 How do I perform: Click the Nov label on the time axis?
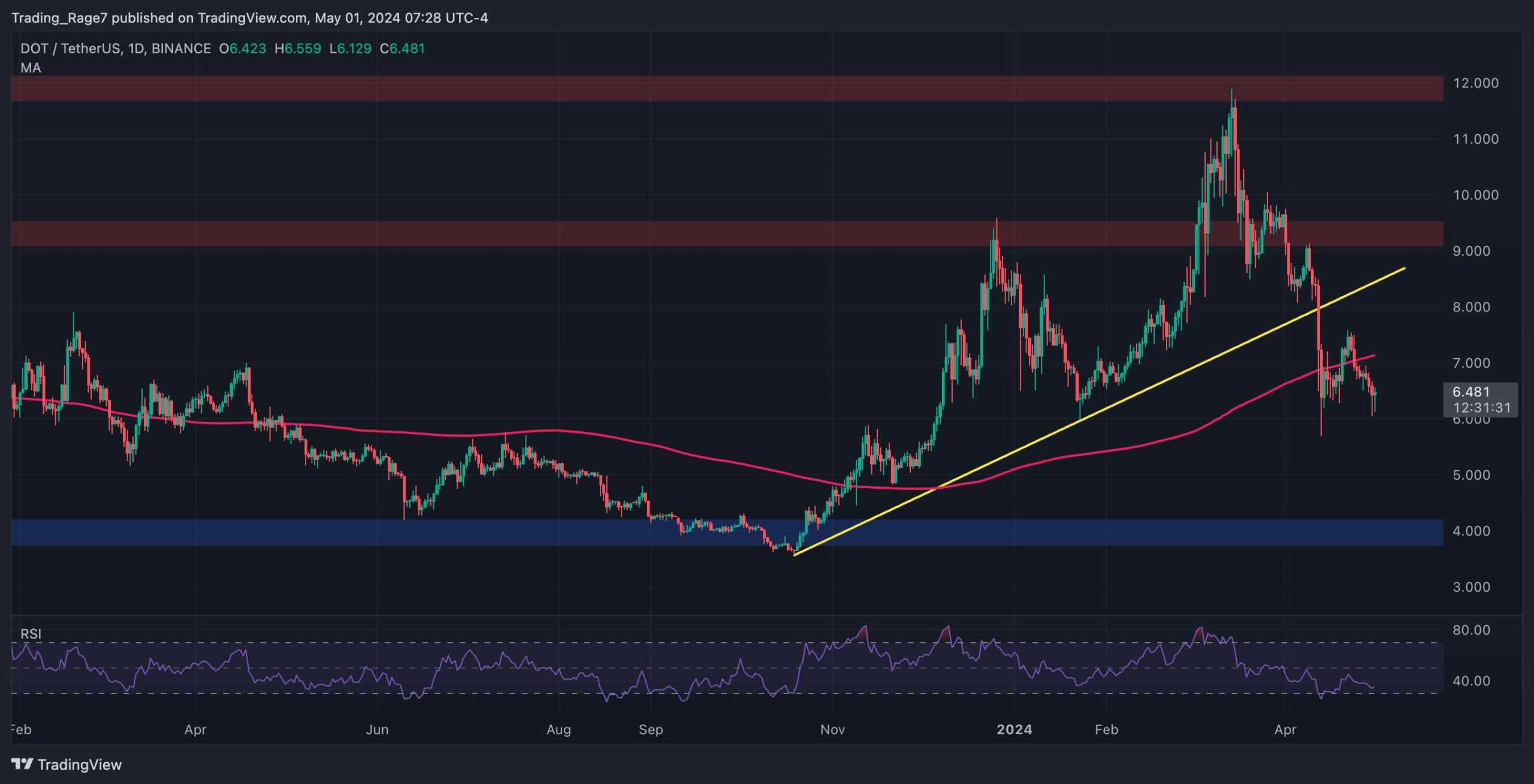tap(832, 729)
